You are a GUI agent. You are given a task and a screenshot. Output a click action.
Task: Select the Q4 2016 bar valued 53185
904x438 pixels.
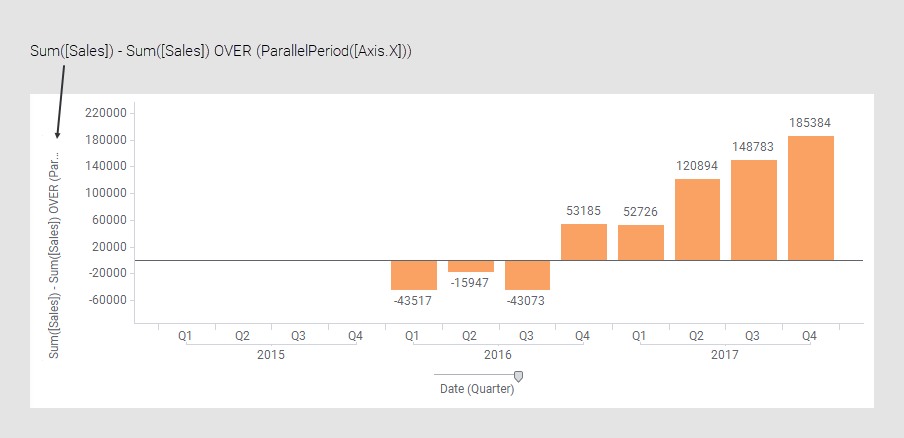click(x=584, y=242)
